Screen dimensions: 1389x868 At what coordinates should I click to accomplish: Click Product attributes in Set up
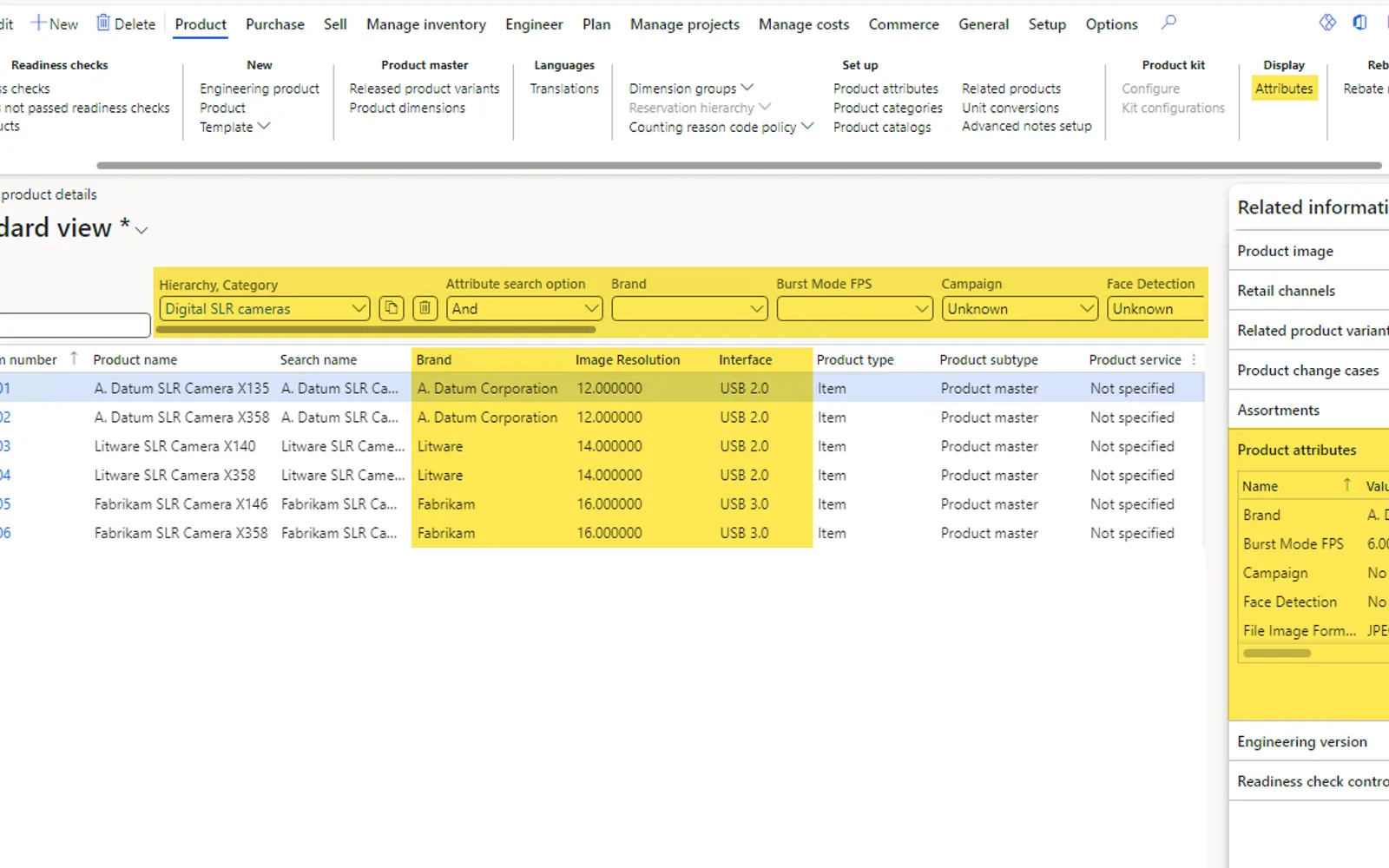[x=885, y=89]
